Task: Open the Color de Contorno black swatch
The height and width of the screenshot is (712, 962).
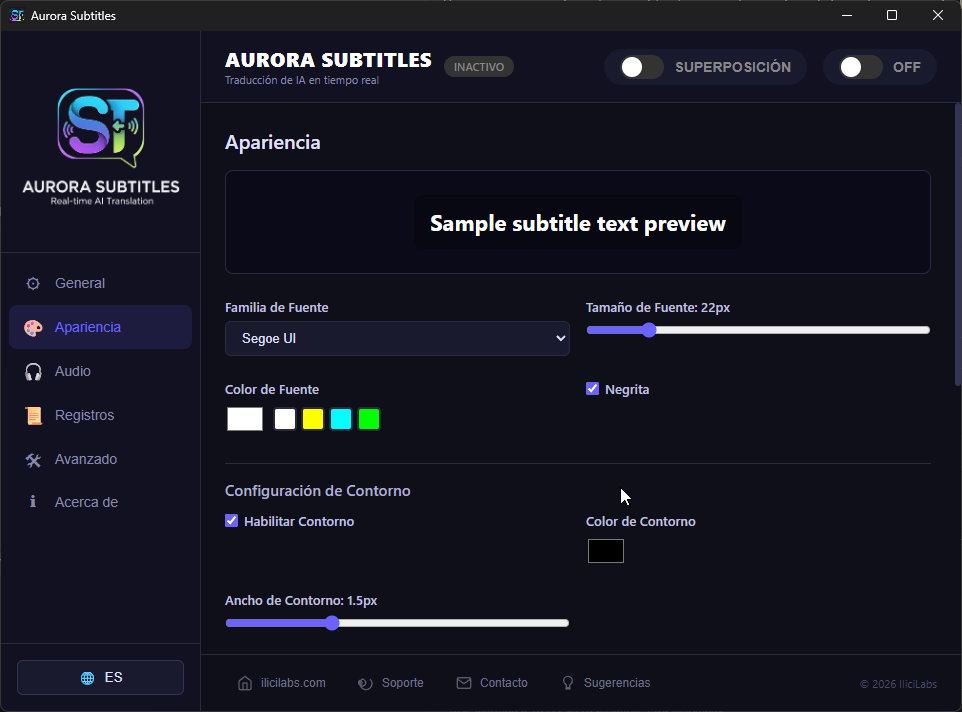Action: pos(606,551)
